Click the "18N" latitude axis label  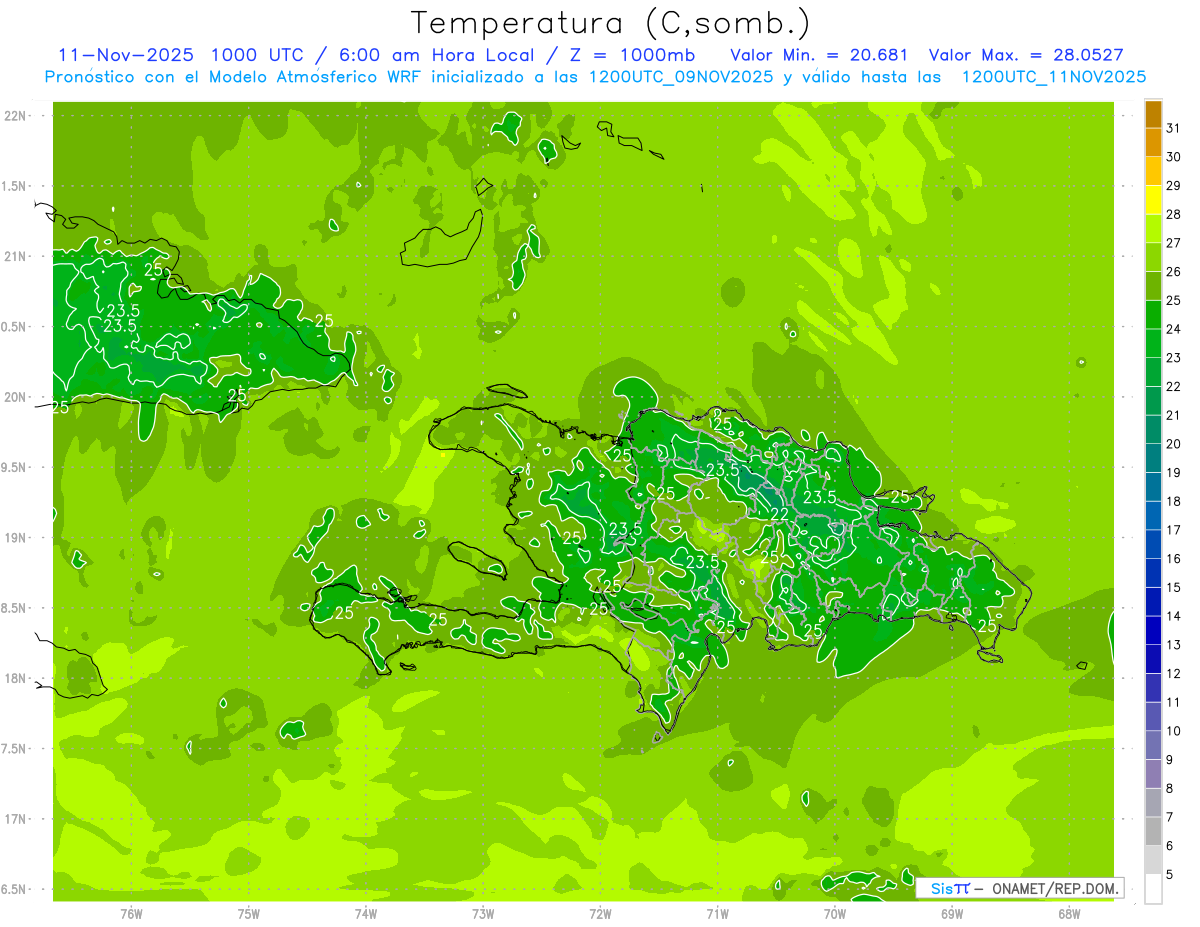tap(17, 678)
